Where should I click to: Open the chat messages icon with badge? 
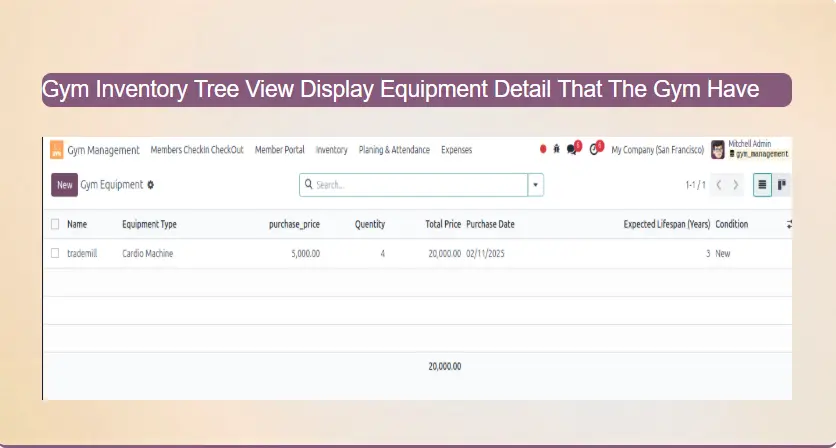[x=573, y=149]
